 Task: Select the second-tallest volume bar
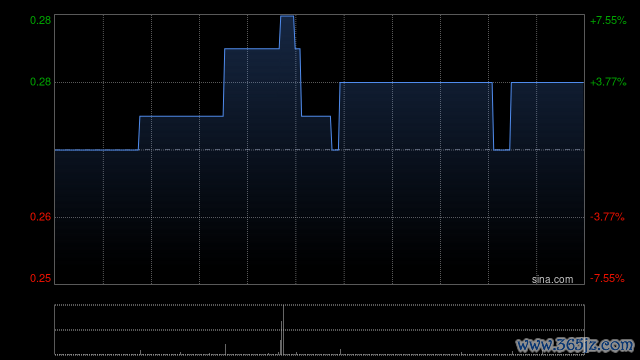281,338
